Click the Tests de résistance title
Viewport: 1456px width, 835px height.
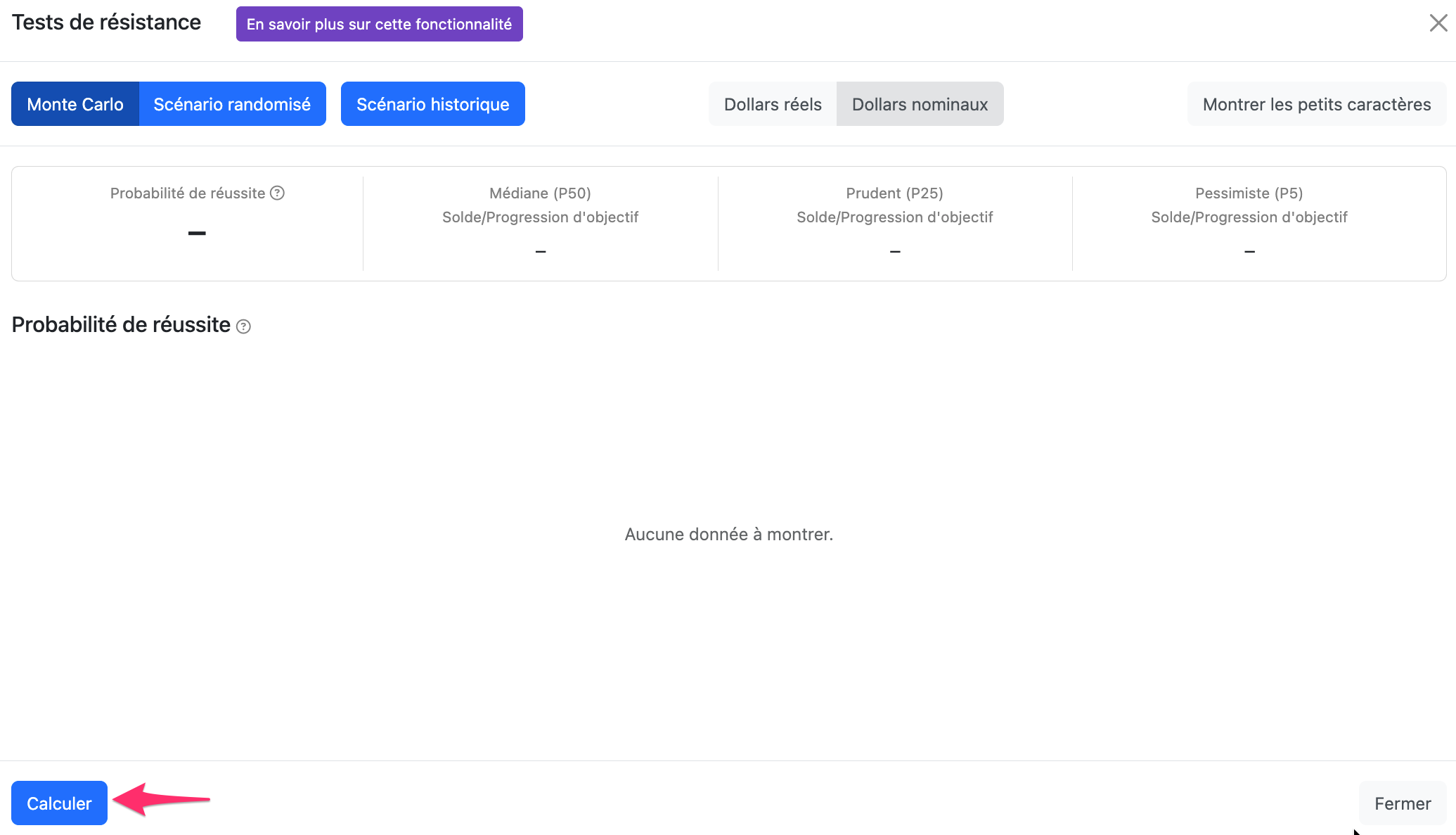106,23
